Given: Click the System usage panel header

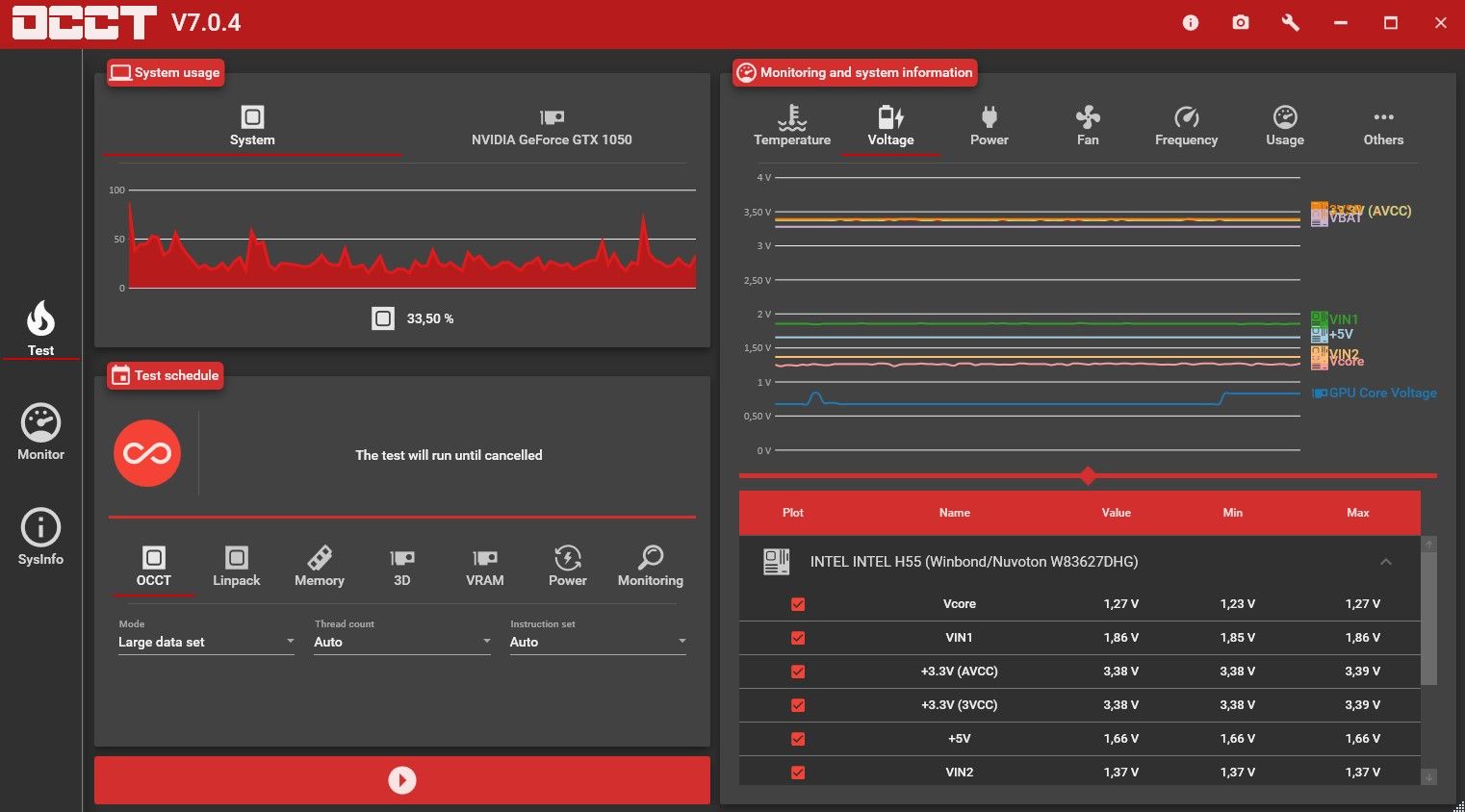Looking at the screenshot, I should coord(166,72).
